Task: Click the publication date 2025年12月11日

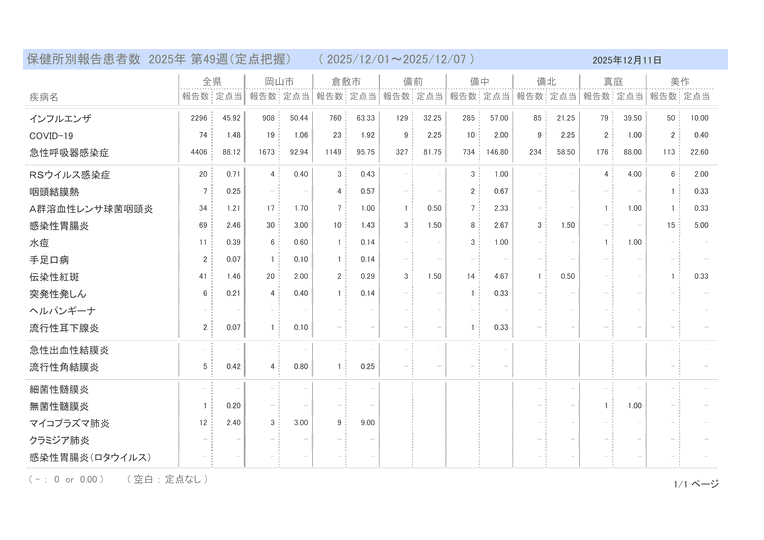Action: (627, 61)
